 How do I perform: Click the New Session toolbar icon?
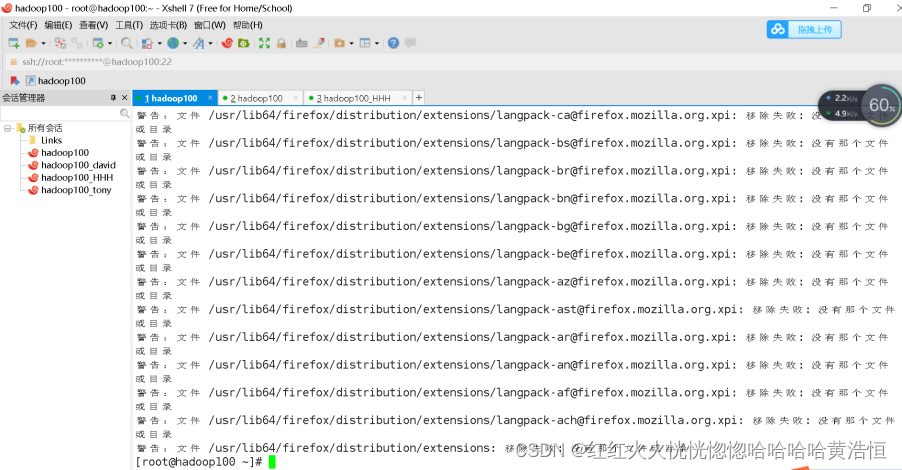14,43
